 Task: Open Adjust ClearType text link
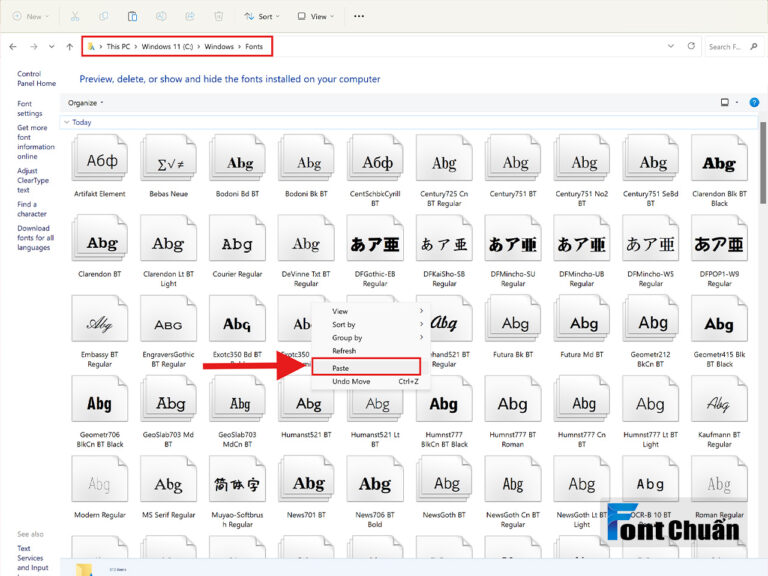click(x=33, y=180)
